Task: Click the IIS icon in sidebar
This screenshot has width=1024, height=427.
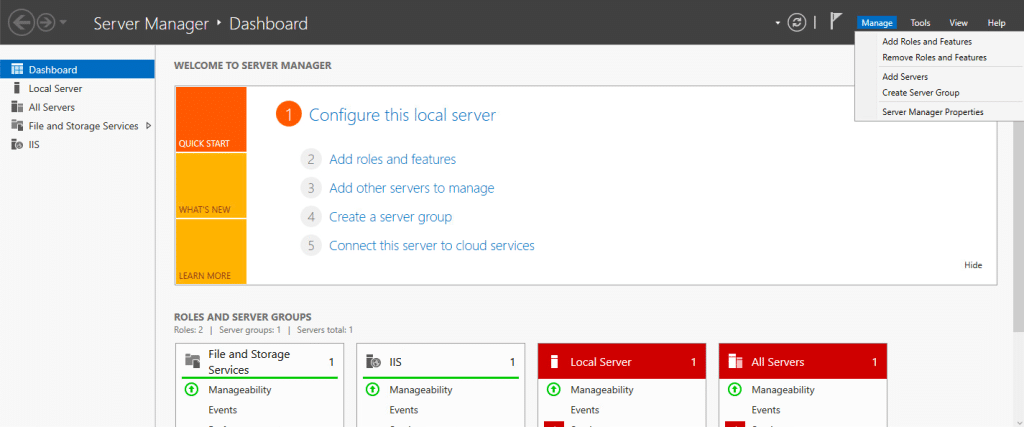Action: click(x=17, y=144)
